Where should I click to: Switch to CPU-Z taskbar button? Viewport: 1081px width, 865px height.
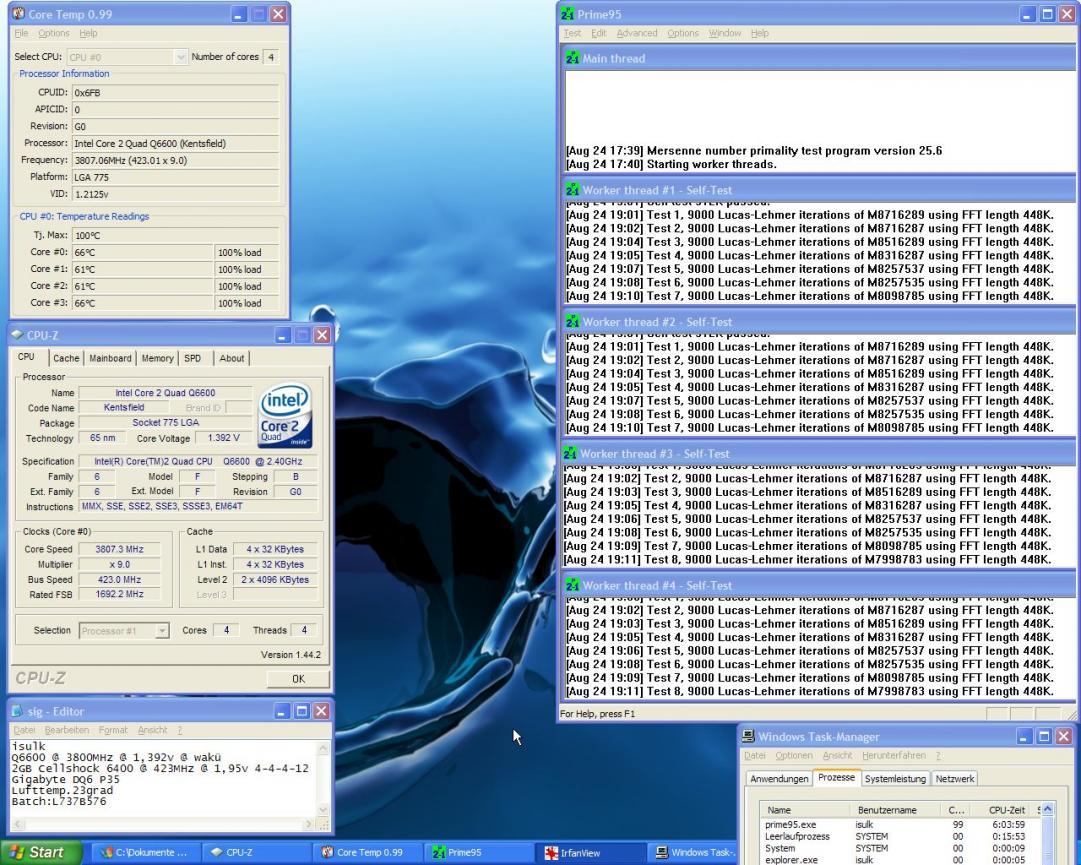pos(256,853)
